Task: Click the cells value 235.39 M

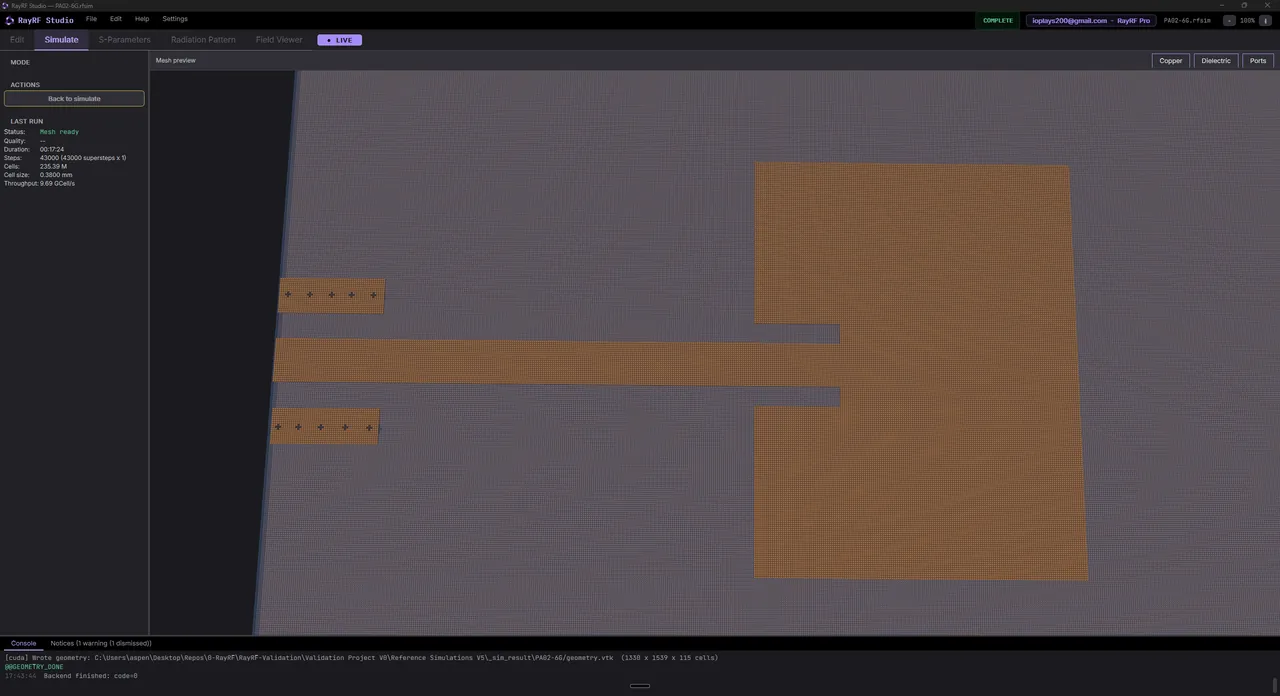Action: tap(53, 166)
